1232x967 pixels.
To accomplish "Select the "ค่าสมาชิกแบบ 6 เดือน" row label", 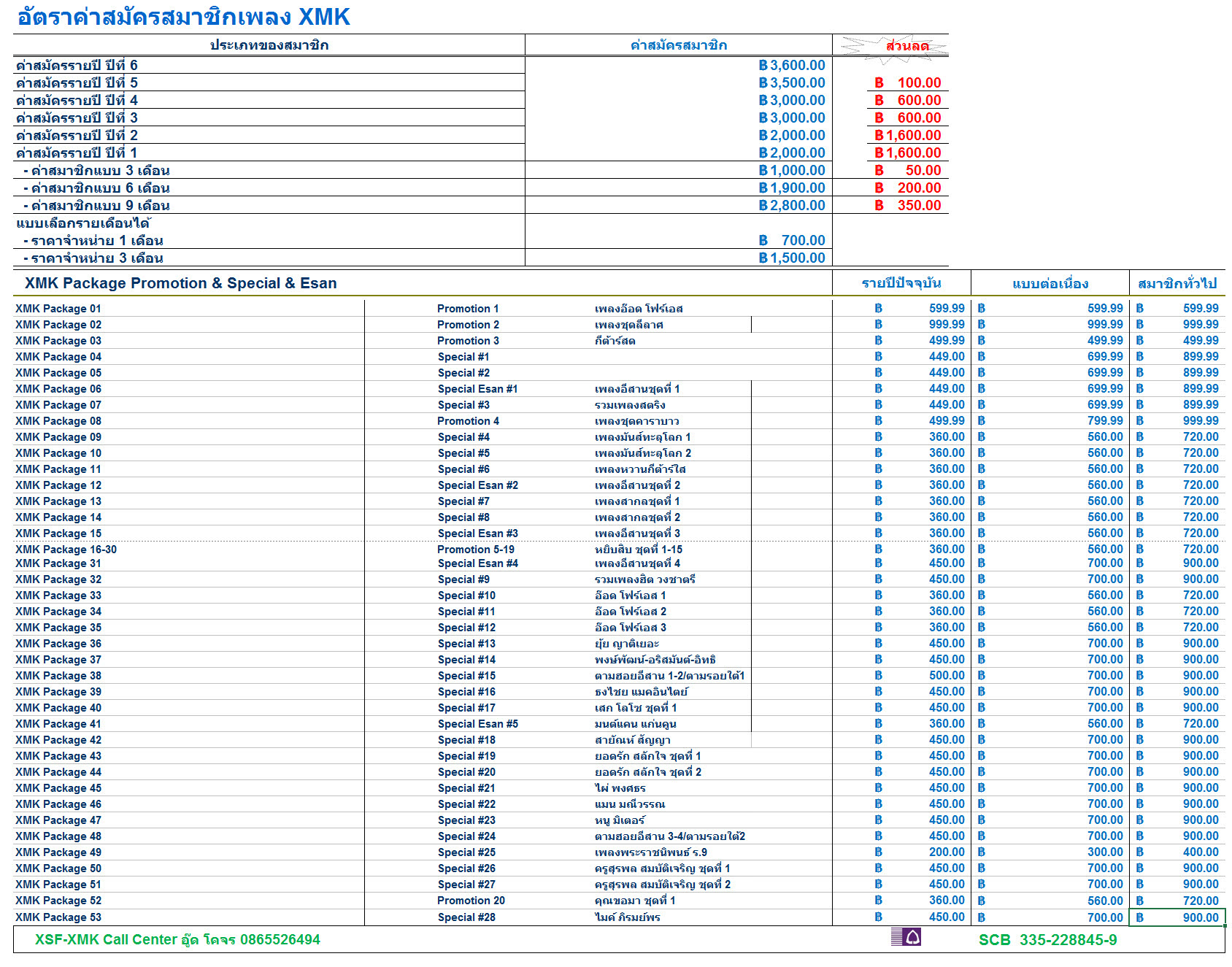I will point(96,188).
